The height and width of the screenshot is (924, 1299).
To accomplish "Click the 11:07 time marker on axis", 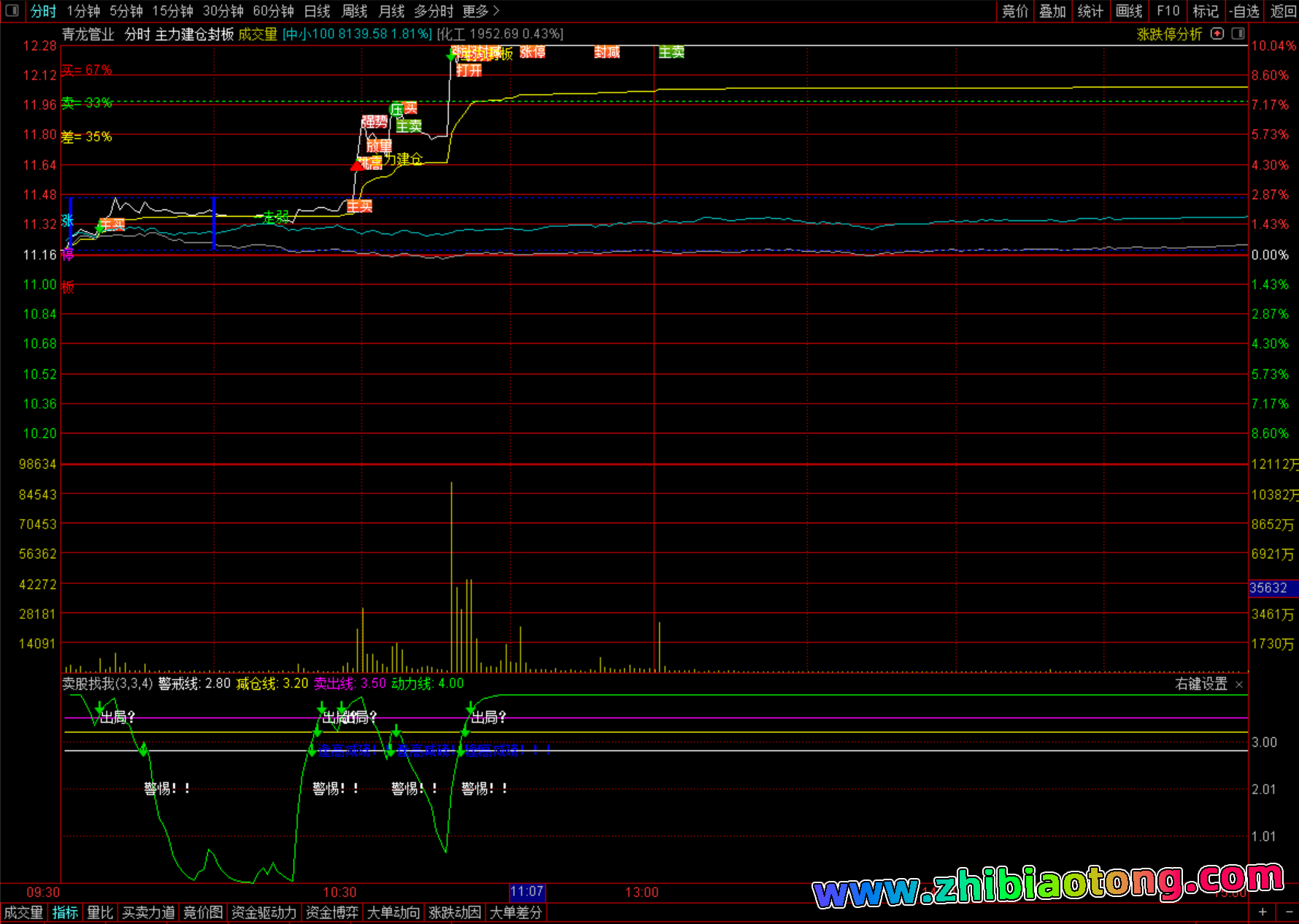I will coord(527,892).
